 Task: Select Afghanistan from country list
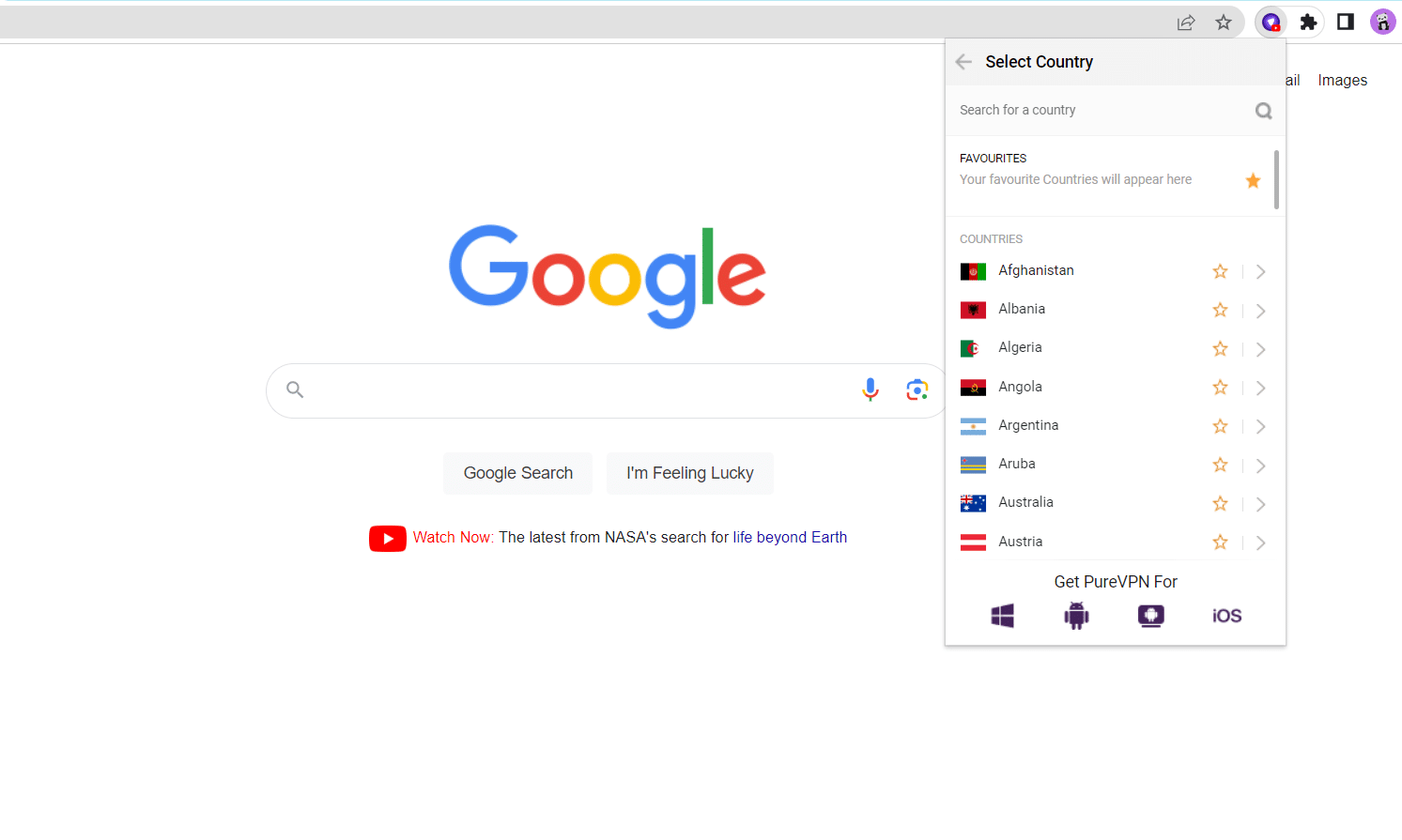pyautogui.click(x=1036, y=270)
